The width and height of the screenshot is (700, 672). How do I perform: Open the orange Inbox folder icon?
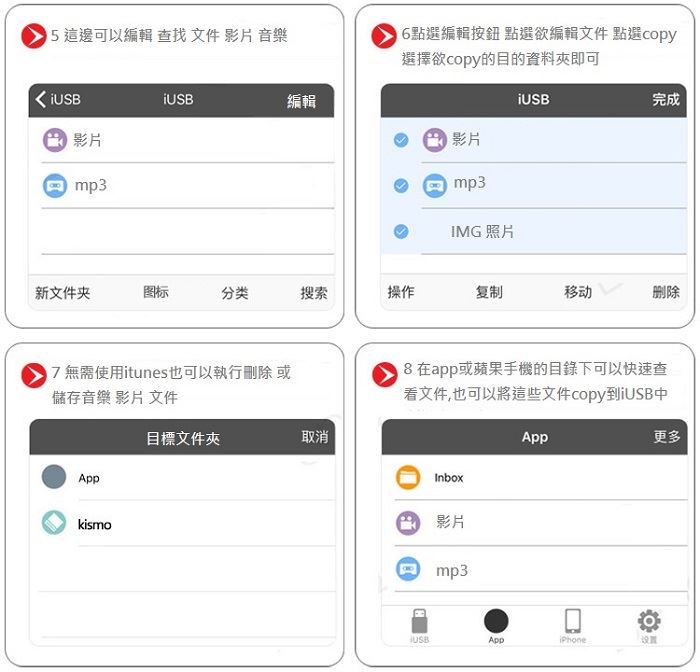[x=408, y=477]
